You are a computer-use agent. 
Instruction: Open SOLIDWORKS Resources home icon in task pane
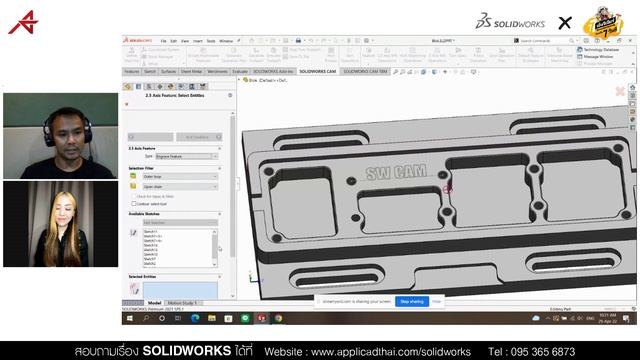(x=632, y=87)
